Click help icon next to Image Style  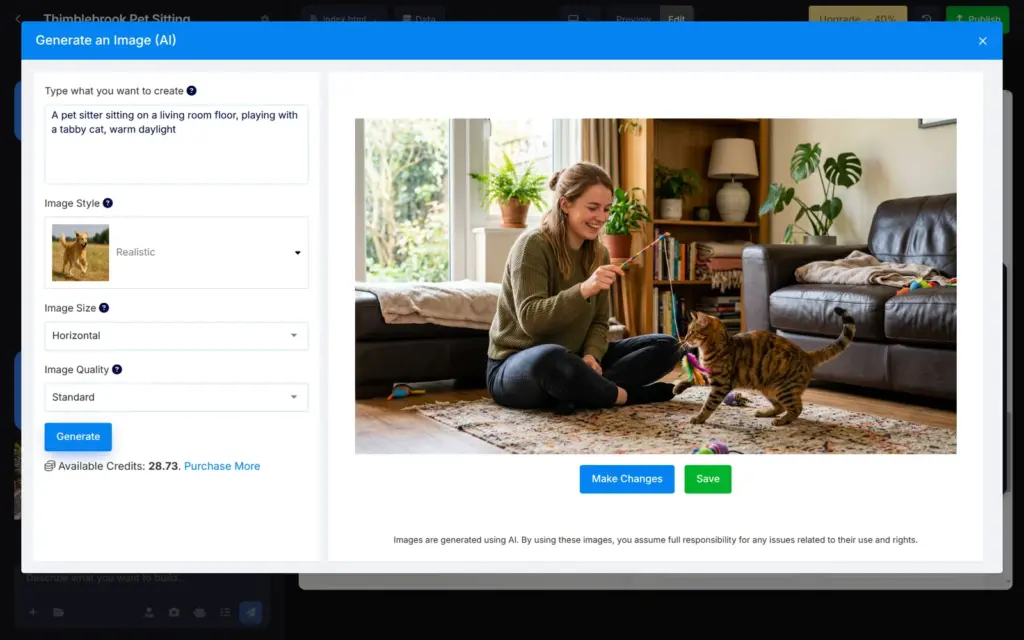point(108,203)
